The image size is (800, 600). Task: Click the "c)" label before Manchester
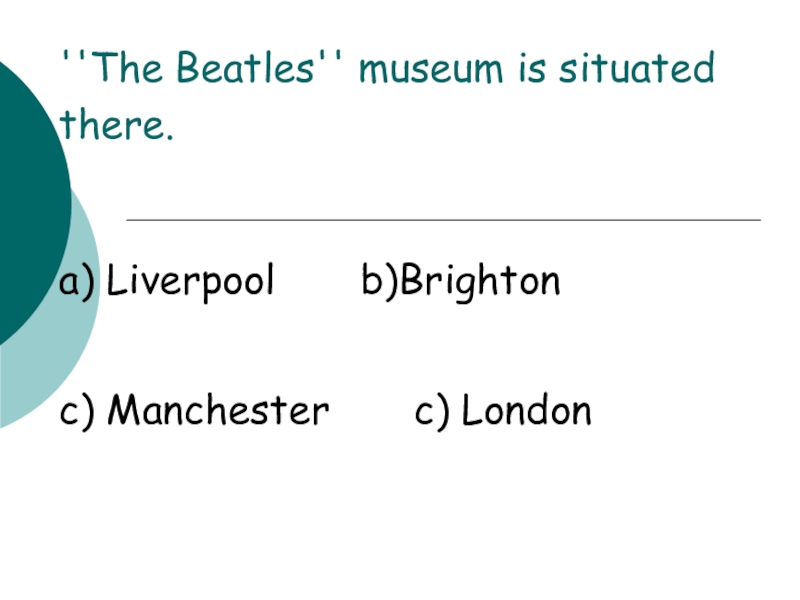coord(78,411)
